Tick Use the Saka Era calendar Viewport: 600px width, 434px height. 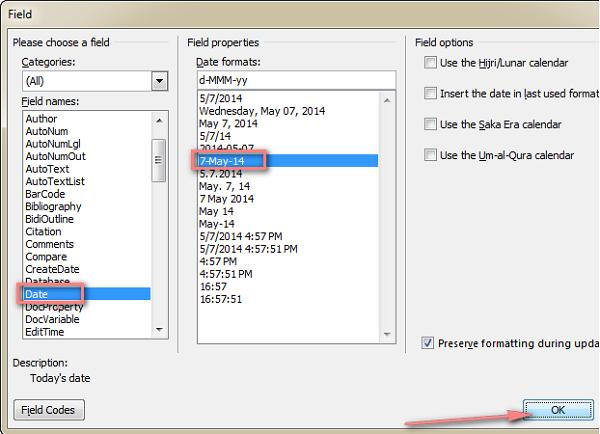pyautogui.click(x=430, y=124)
